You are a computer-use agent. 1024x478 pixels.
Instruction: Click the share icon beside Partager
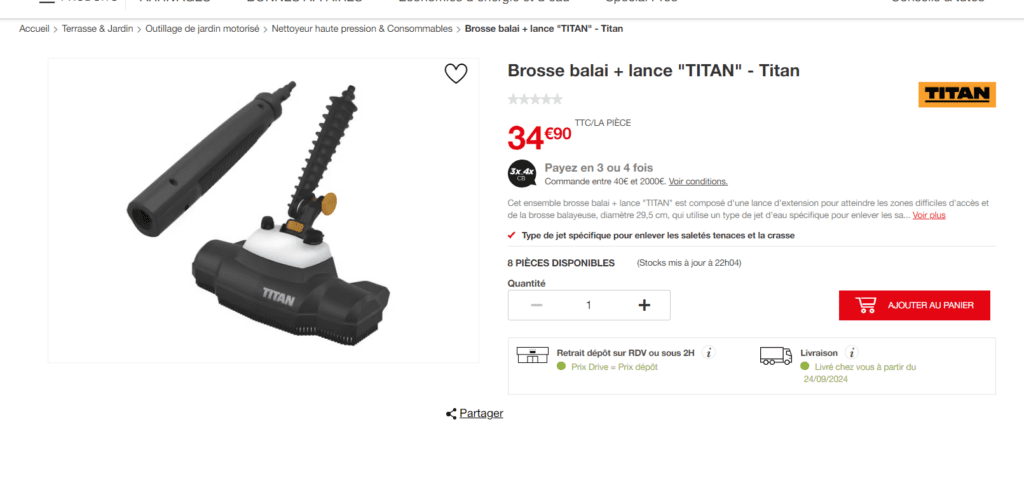(x=451, y=413)
